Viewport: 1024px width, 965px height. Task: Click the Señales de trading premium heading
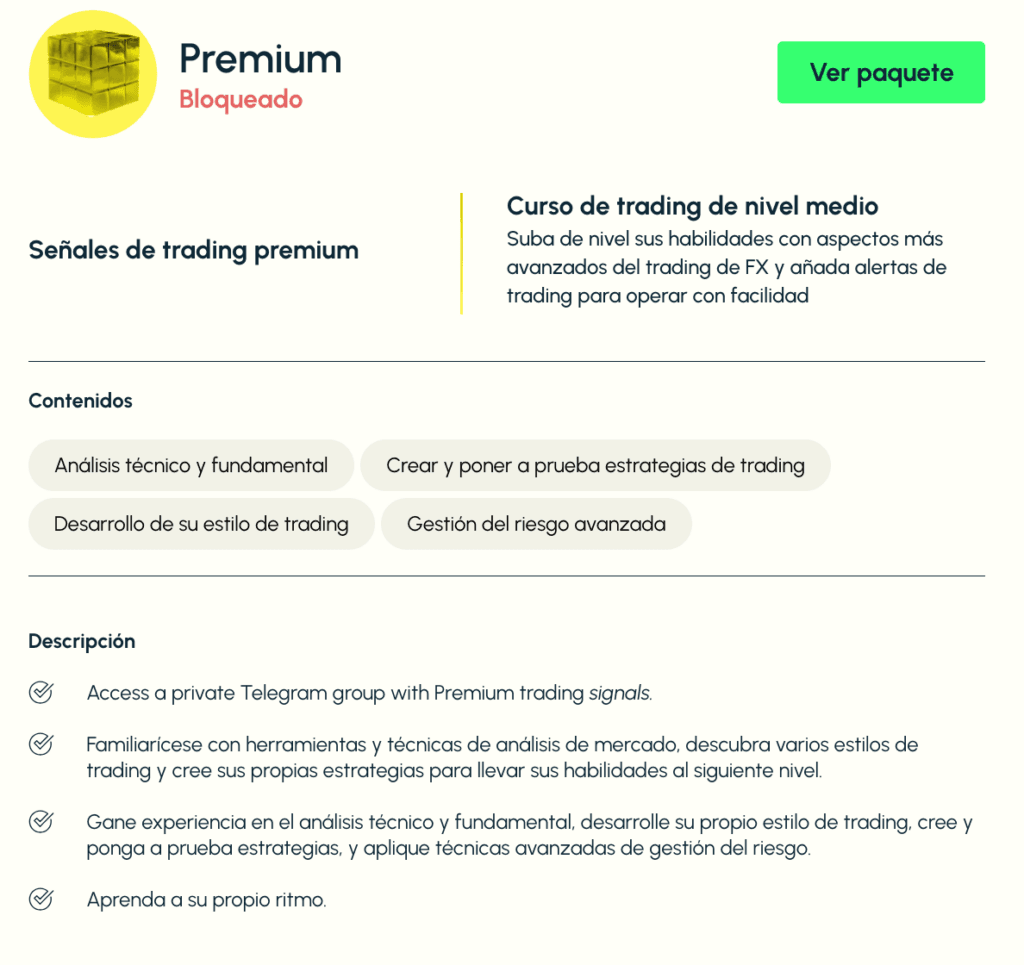193,250
